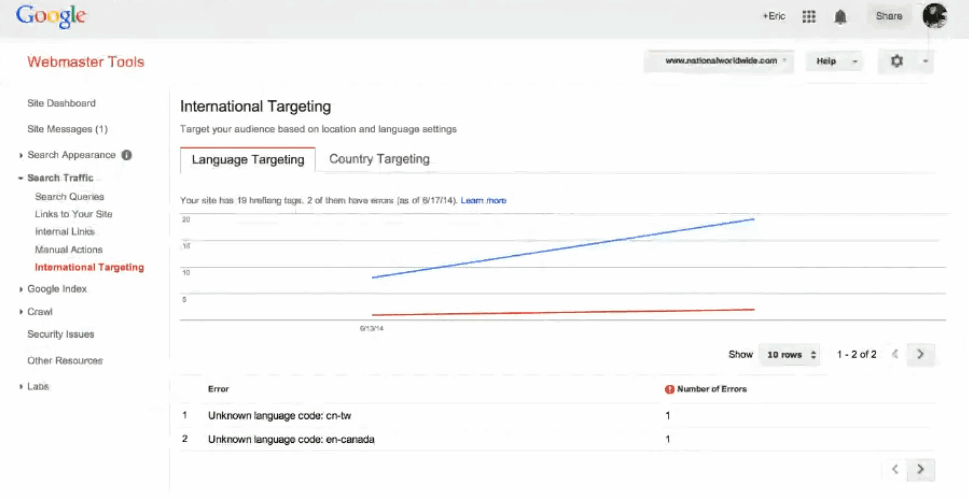969x498 pixels.
Task: Collapse the Search Traffic section
Action: (x=60, y=178)
